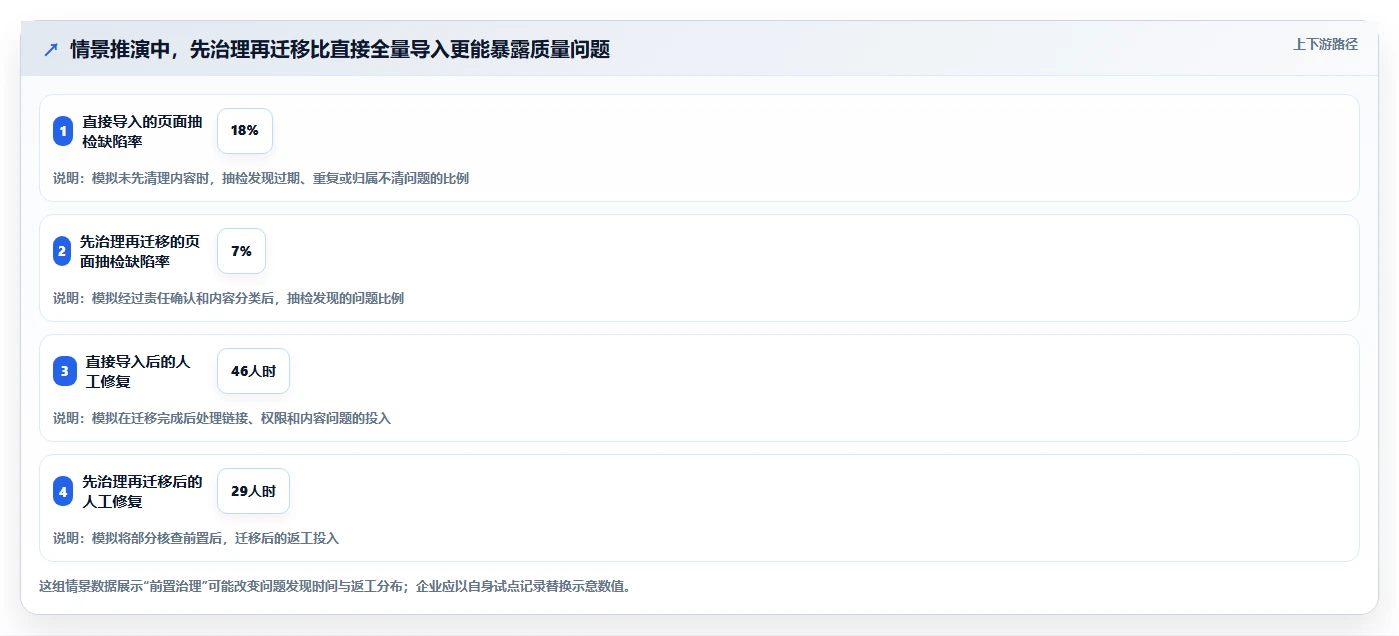Screen dimensions: 1399x636
Task: Click number badge 3 for 直接导入后的人工修复
Action: (64, 371)
